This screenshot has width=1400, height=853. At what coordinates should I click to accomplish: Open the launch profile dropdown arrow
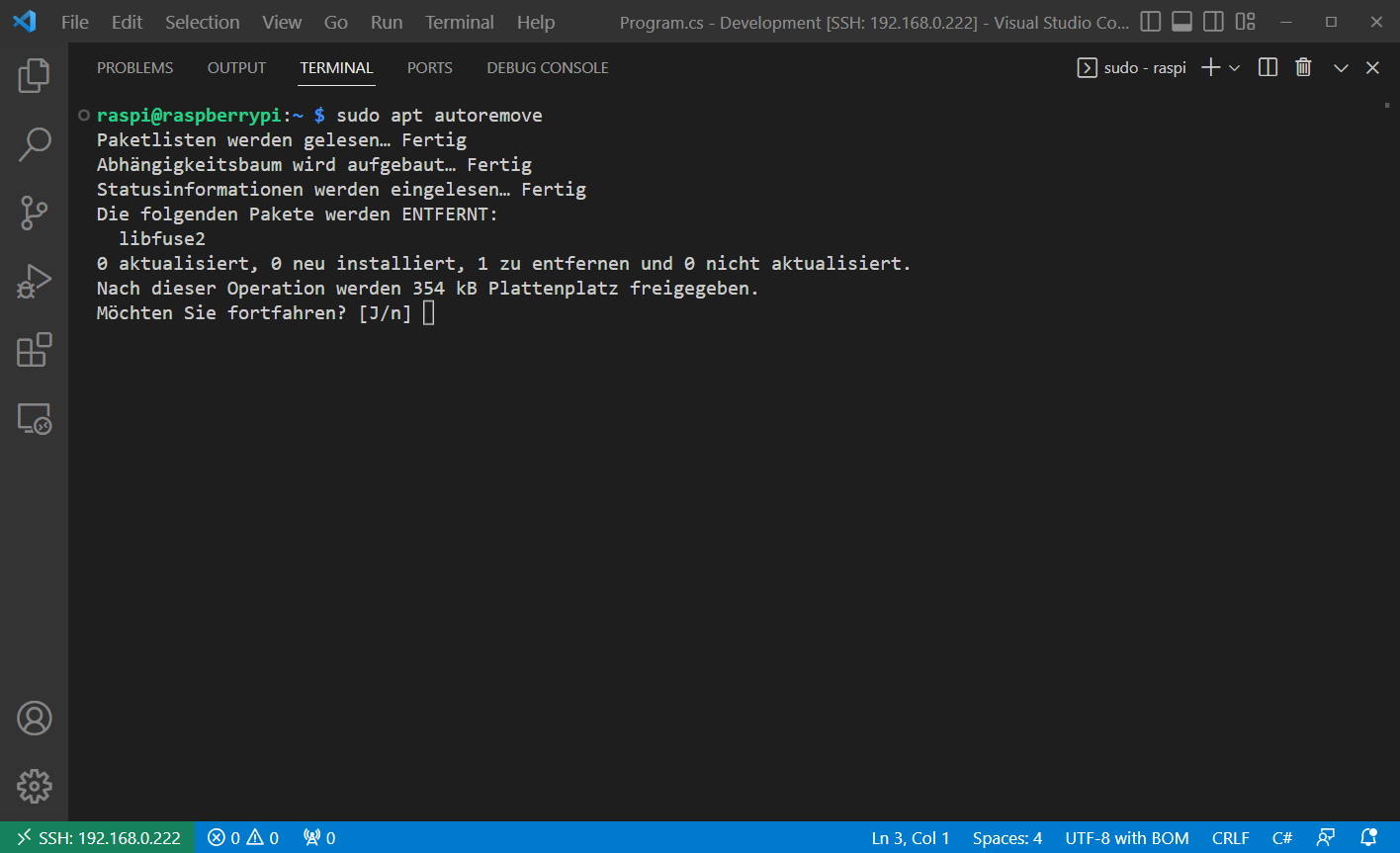(1235, 67)
